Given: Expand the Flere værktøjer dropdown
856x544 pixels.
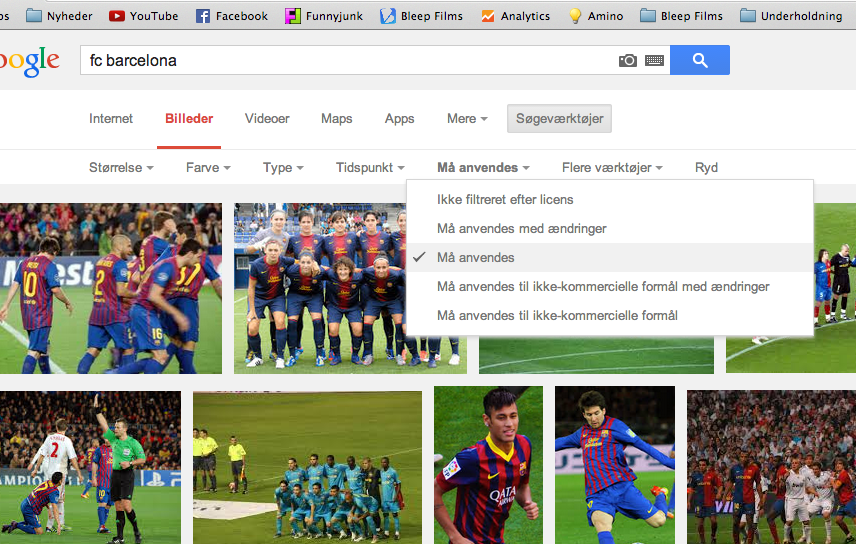Looking at the screenshot, I should click(612, 168).
